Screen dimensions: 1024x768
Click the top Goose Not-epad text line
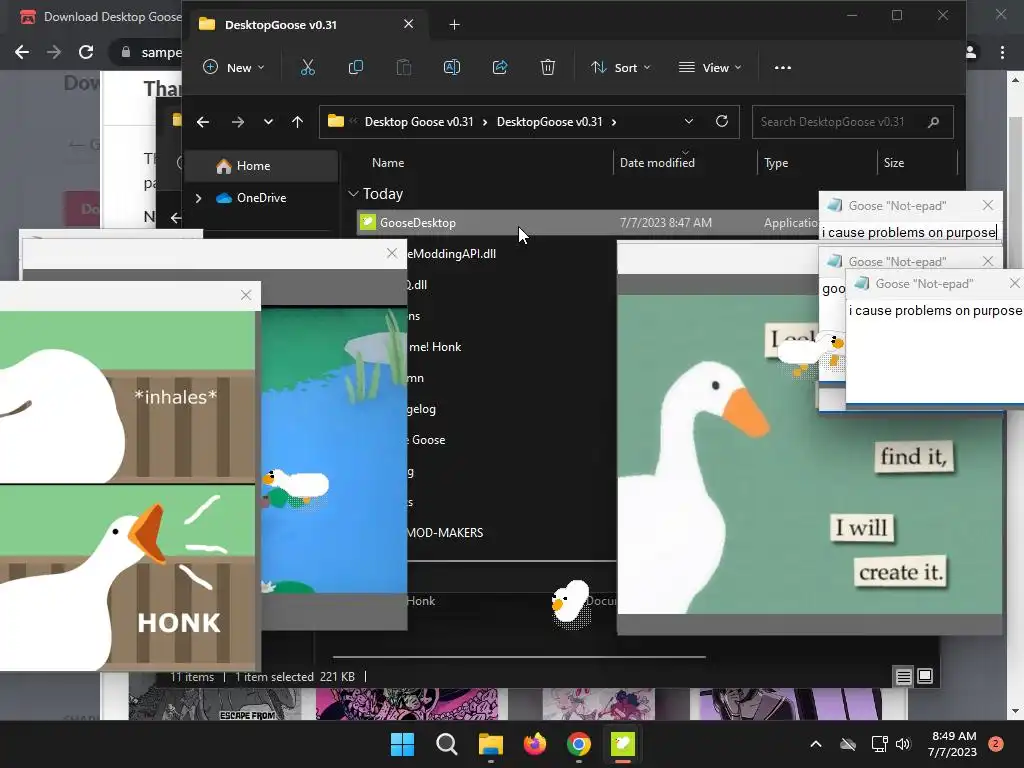coord(908,232)
